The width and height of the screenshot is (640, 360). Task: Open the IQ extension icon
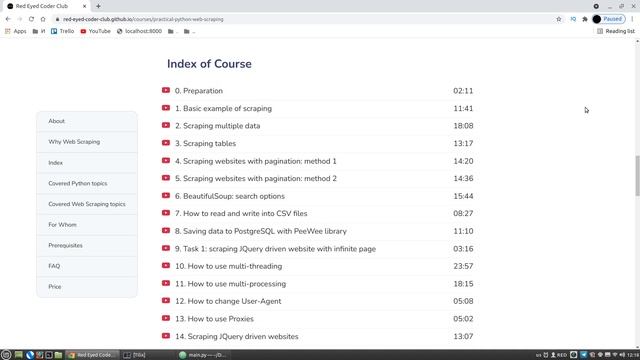(573, 19)
